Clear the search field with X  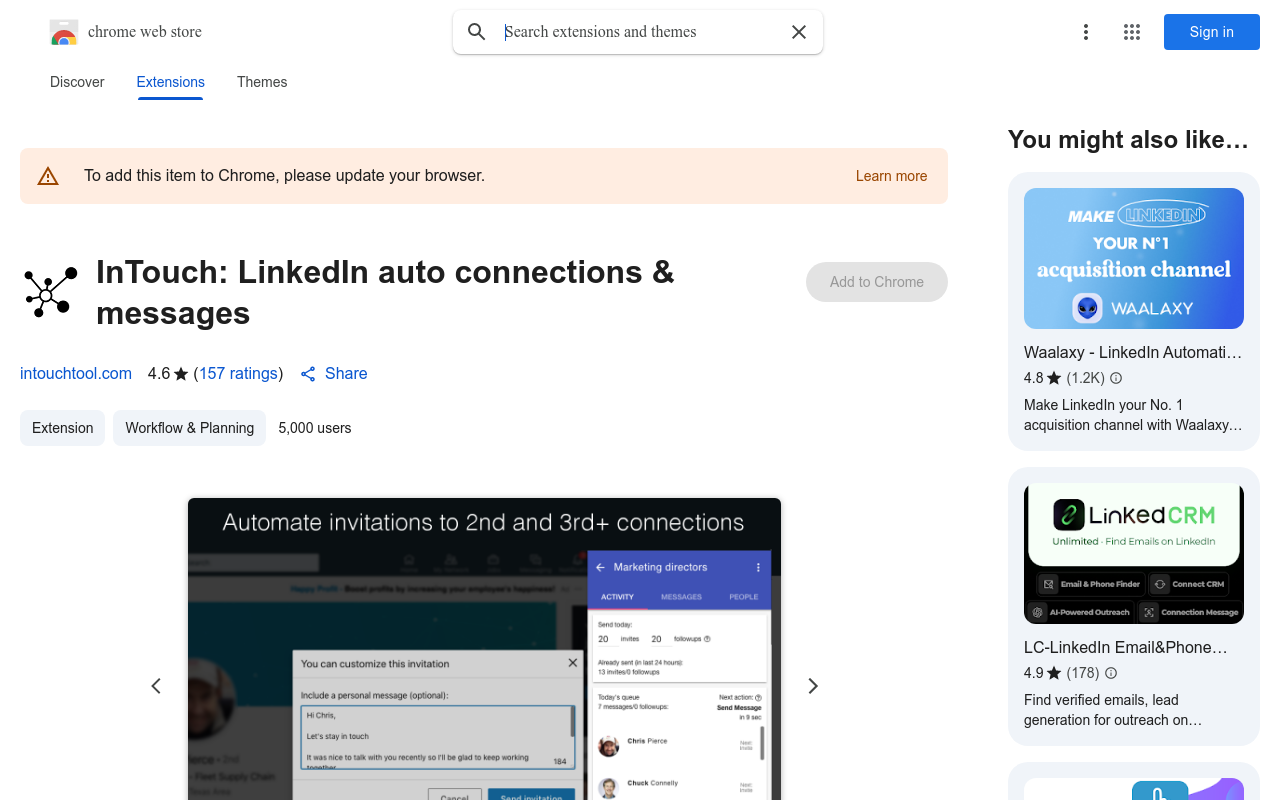[799, 32]
